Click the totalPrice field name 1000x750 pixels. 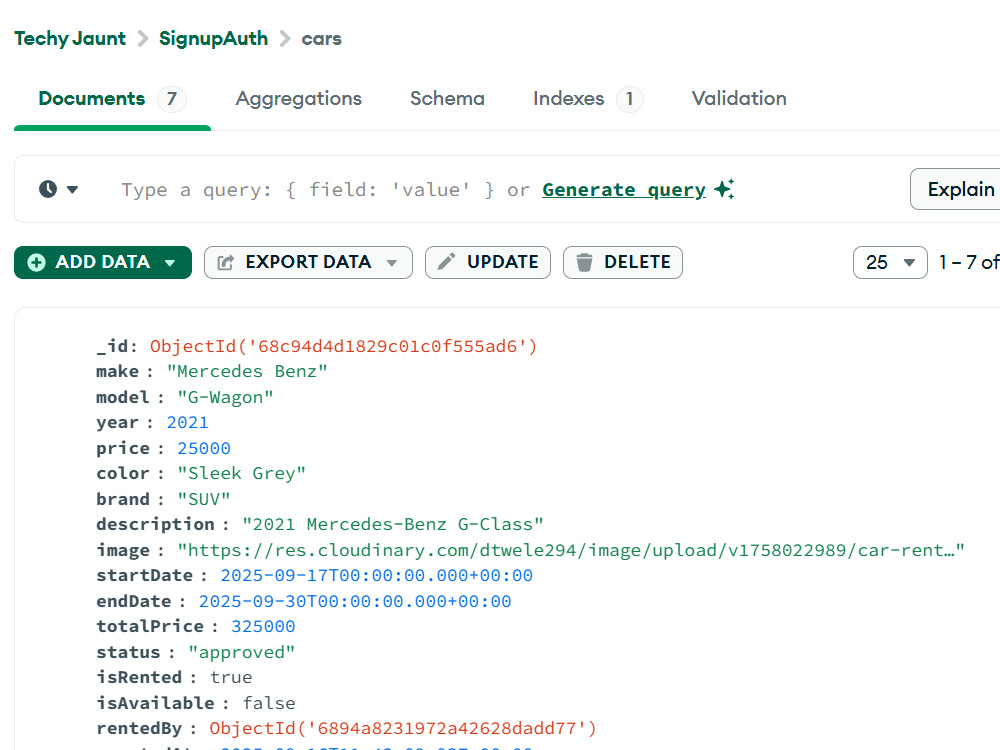150,627
